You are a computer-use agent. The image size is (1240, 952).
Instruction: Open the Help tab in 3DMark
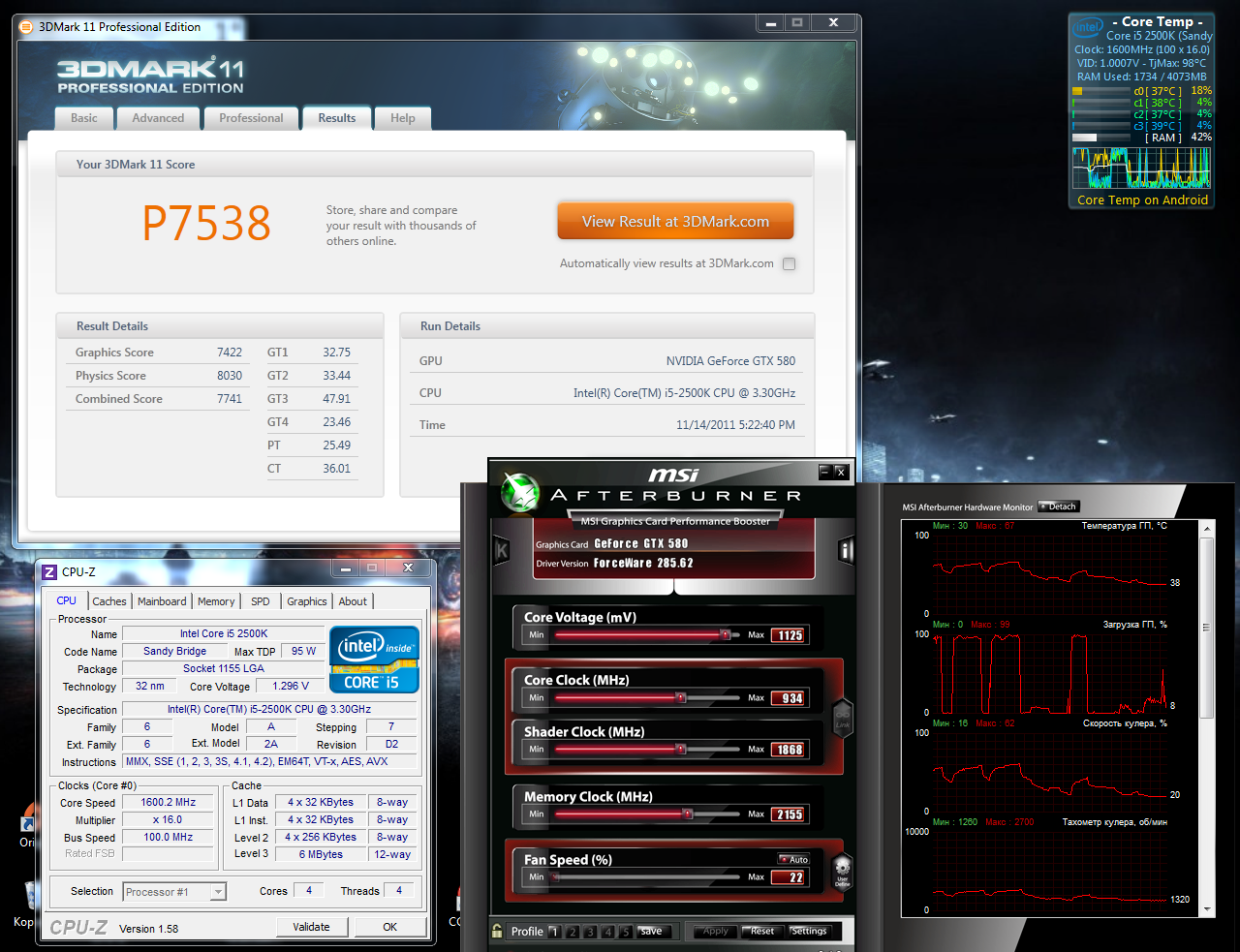click(x=403, y=118)
